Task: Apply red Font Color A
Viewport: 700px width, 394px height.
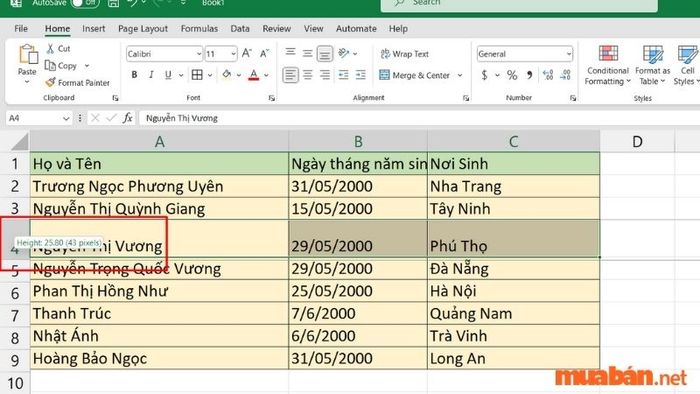Action: pyautogui.click(x=254, y=75)
